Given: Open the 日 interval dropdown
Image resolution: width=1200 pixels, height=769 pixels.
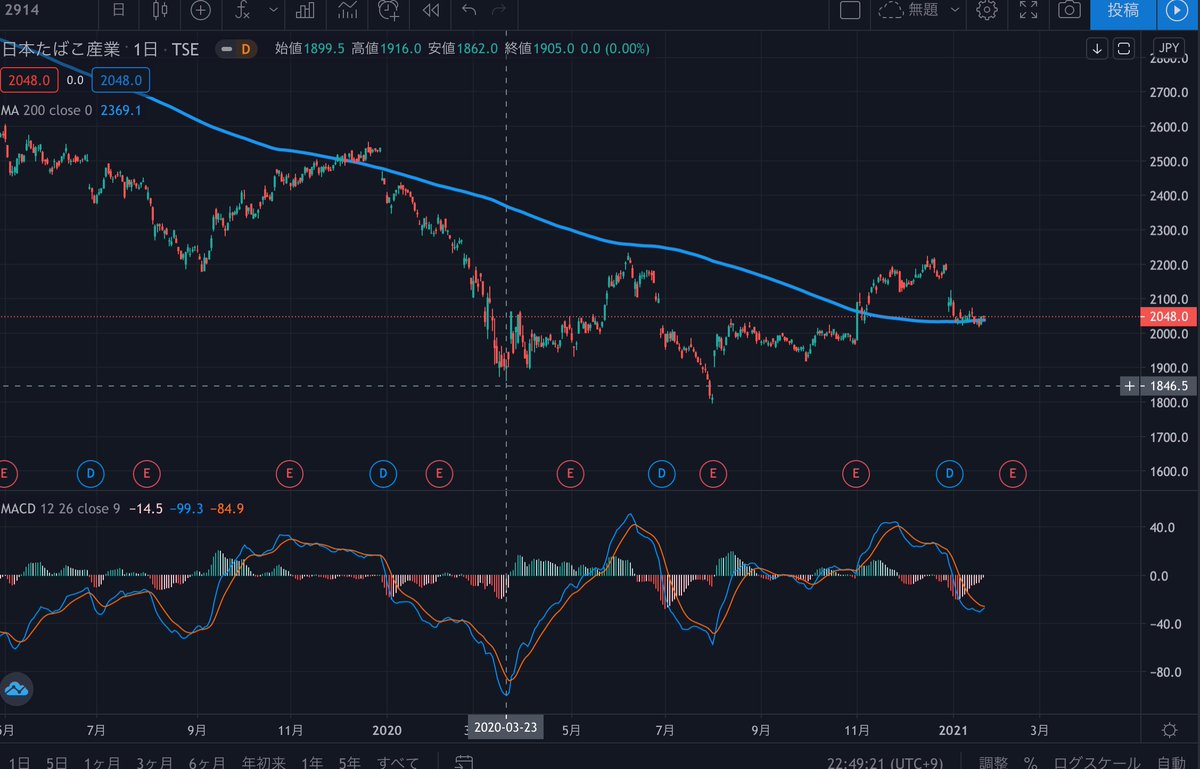Looking at the screenshot, I should coord(119,11).
